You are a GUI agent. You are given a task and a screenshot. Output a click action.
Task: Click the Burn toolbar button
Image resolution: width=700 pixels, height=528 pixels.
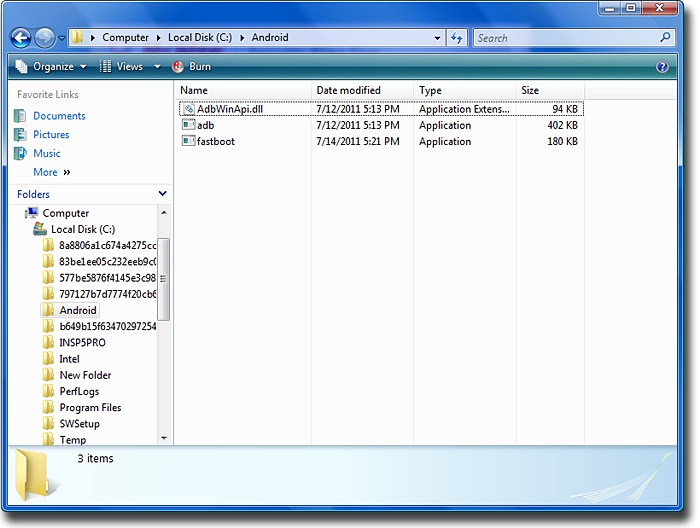192,66
